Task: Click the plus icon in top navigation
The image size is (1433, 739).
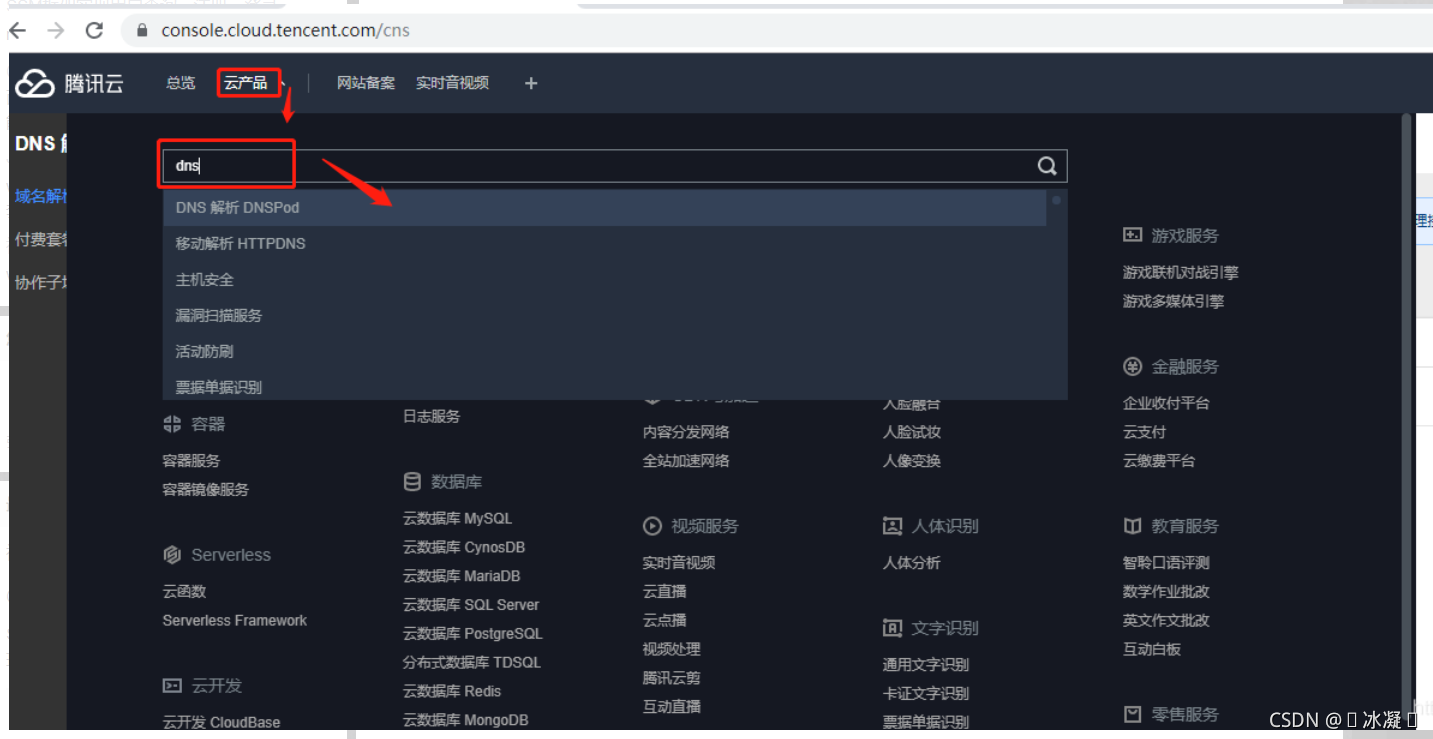Action: (531, 83)
